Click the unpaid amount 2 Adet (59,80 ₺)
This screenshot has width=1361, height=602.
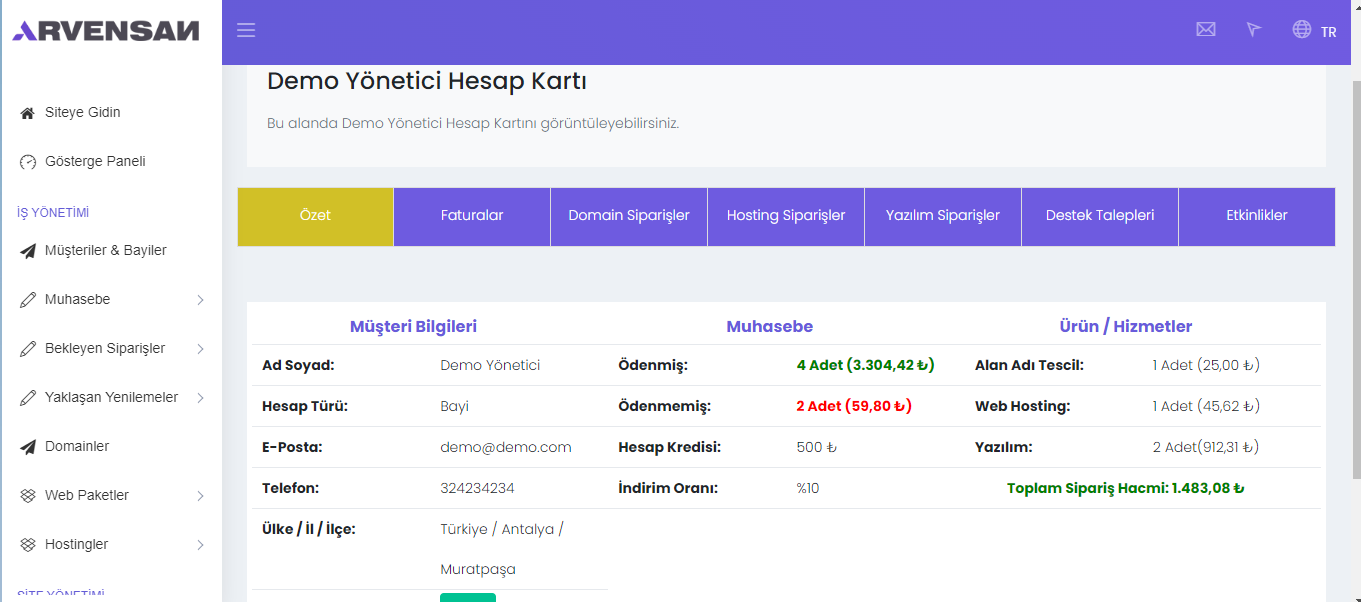tap(854, 406)
